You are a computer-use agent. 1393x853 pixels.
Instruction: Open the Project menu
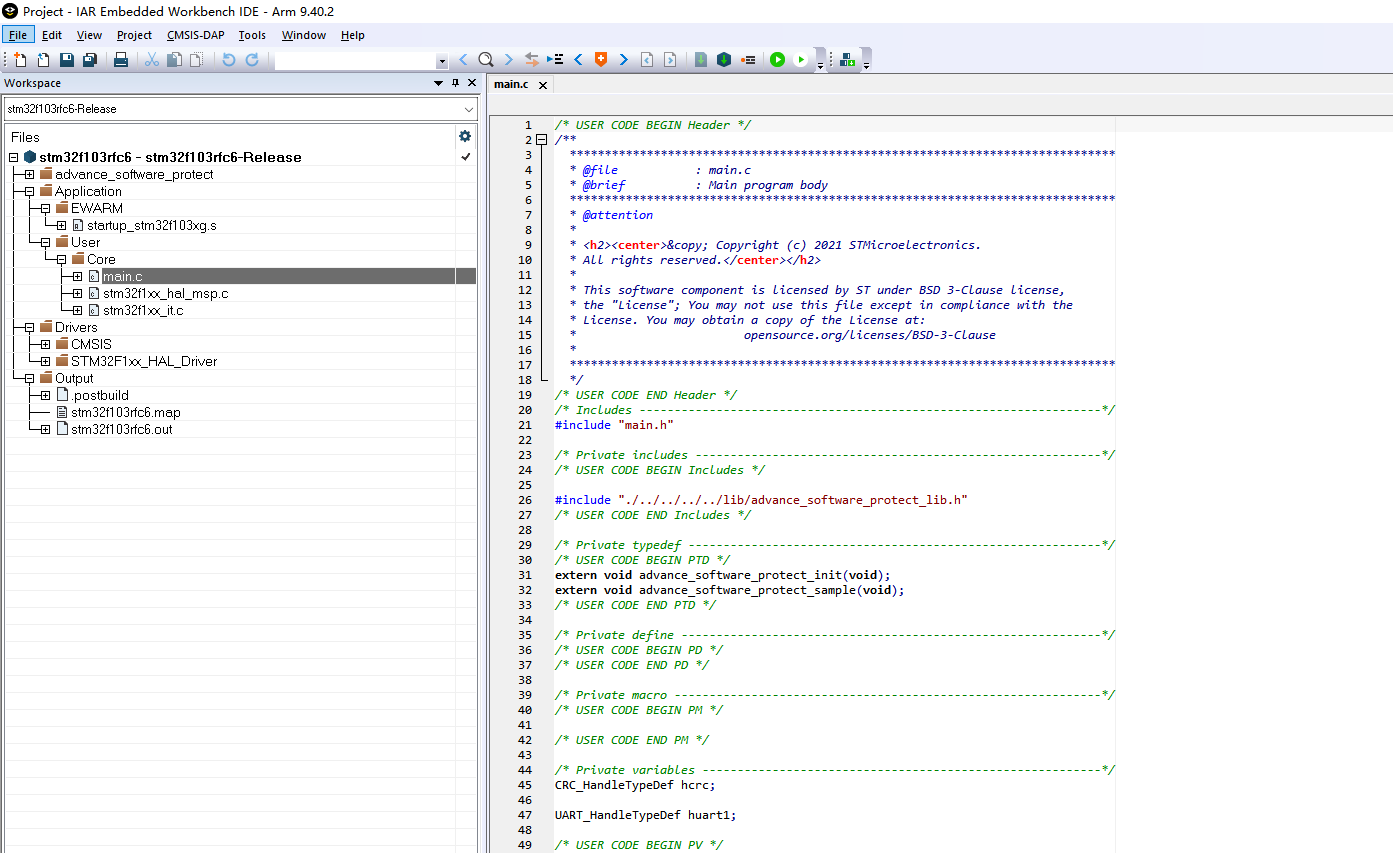[134, 35]
